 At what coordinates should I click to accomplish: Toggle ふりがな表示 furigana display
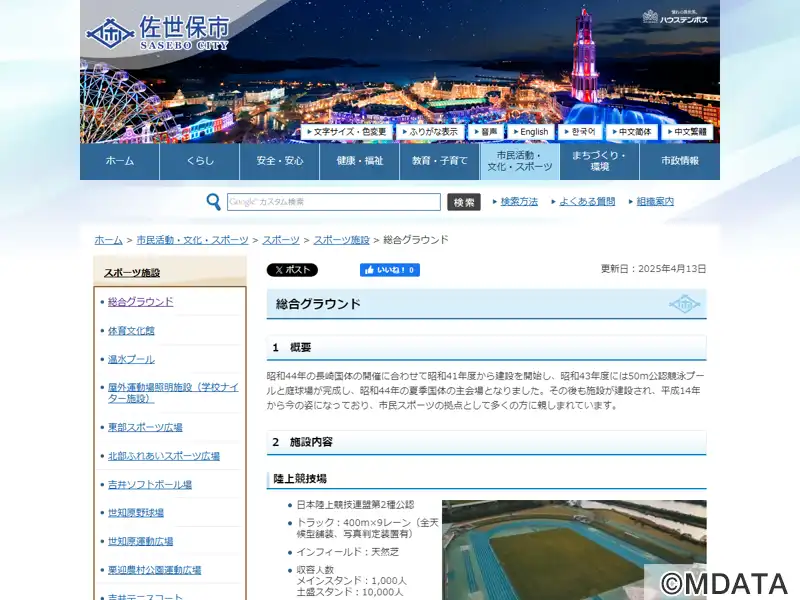(431, 132)
